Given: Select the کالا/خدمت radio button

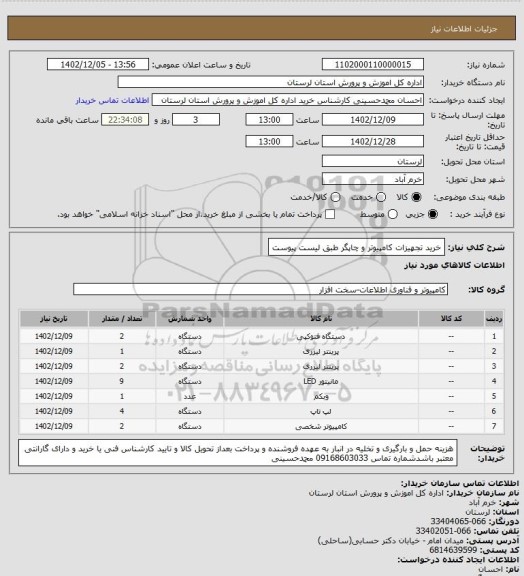Looking at the screenshot, I should point(335,197).
